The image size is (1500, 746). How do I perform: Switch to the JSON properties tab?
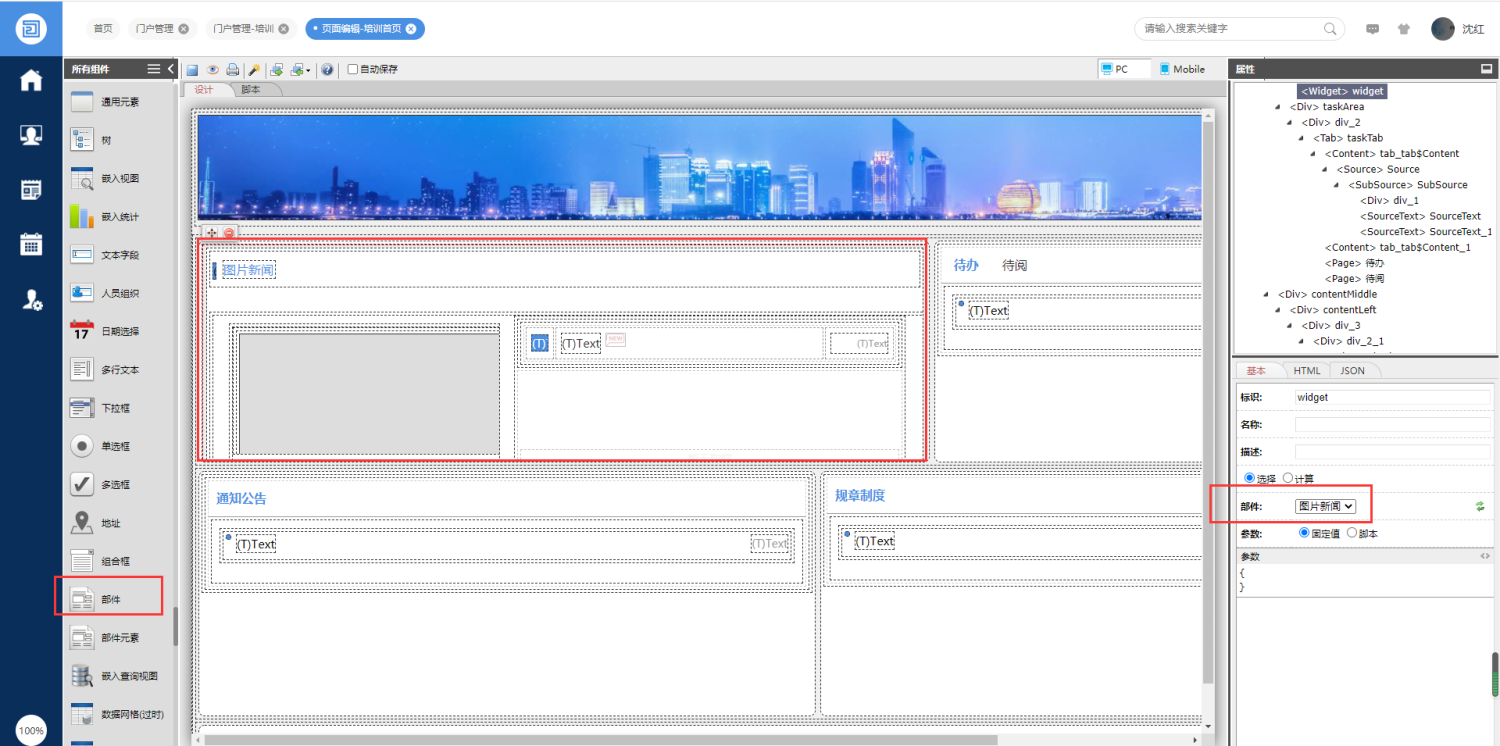click(1352, 370)
